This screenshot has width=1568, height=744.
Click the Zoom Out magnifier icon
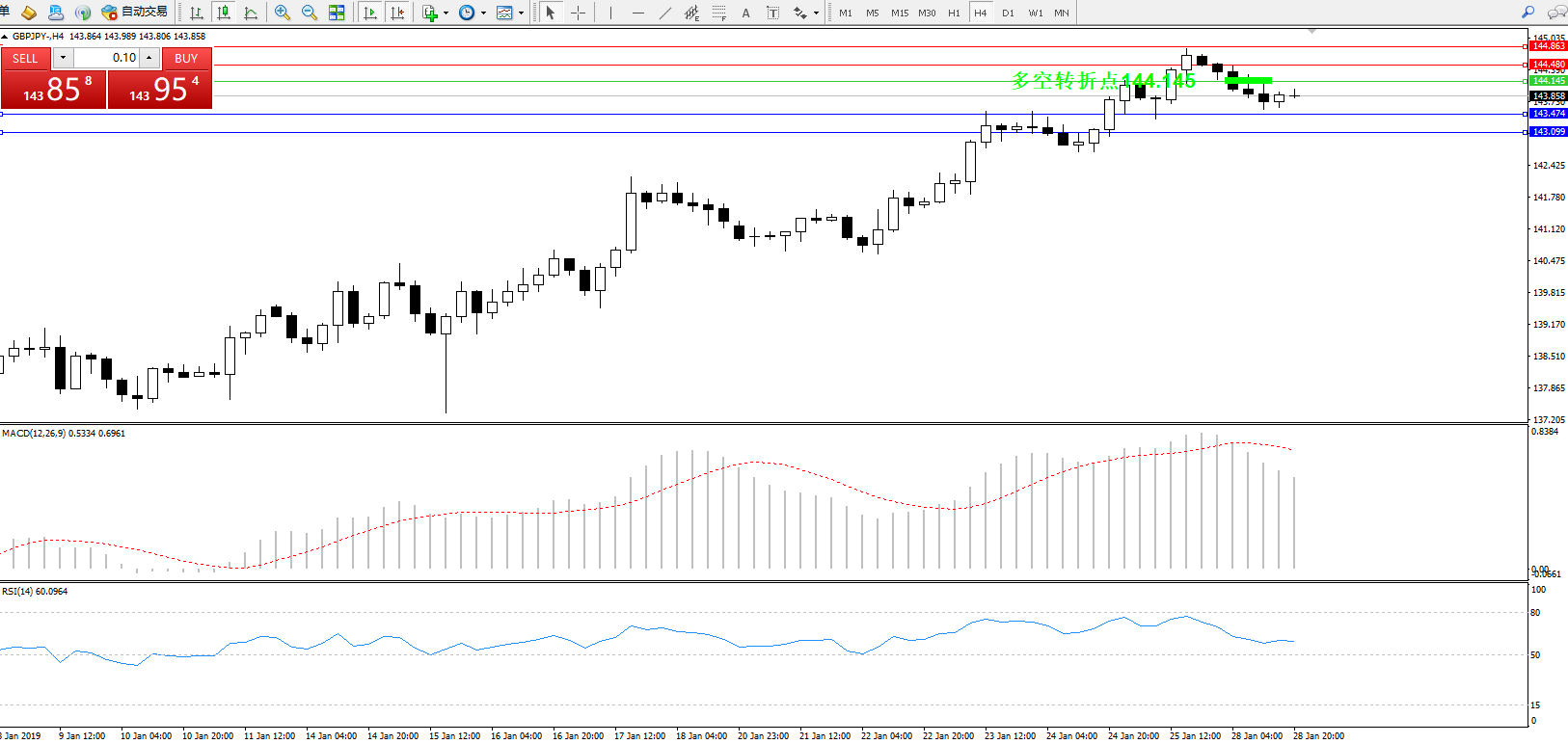pos(310,13)
